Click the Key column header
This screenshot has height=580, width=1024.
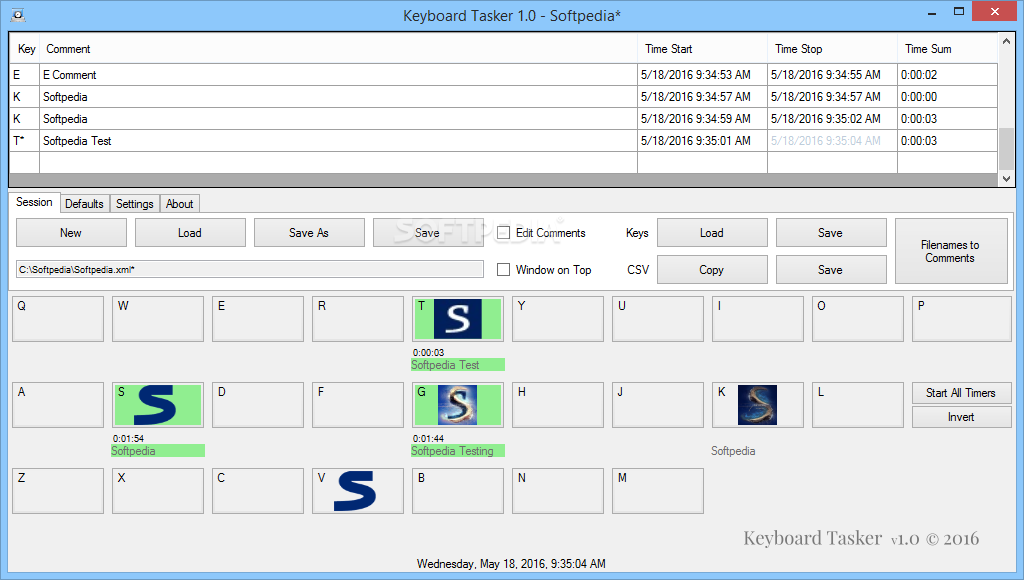point(25,49)
